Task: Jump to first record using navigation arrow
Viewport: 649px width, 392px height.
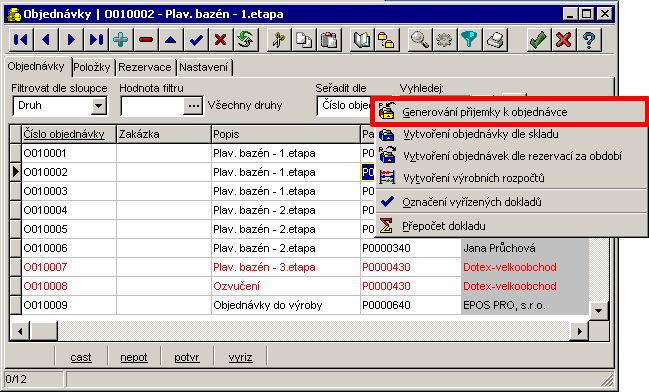Action: tap(21, 40)
